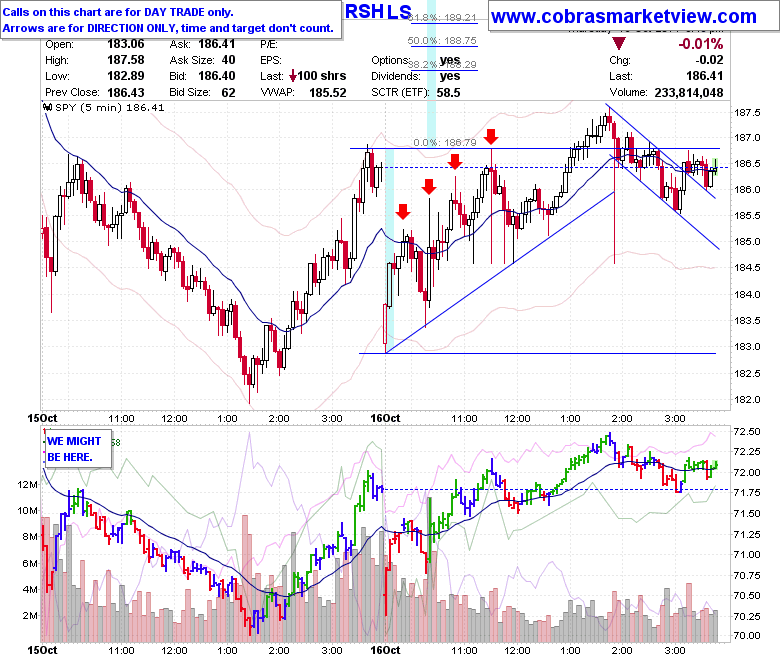Image resolution: width=780 pixels, height=659 pixels.
Task: Click the 'Arrows are for DIRECTION ONLY' note
Action: [168, 28]
